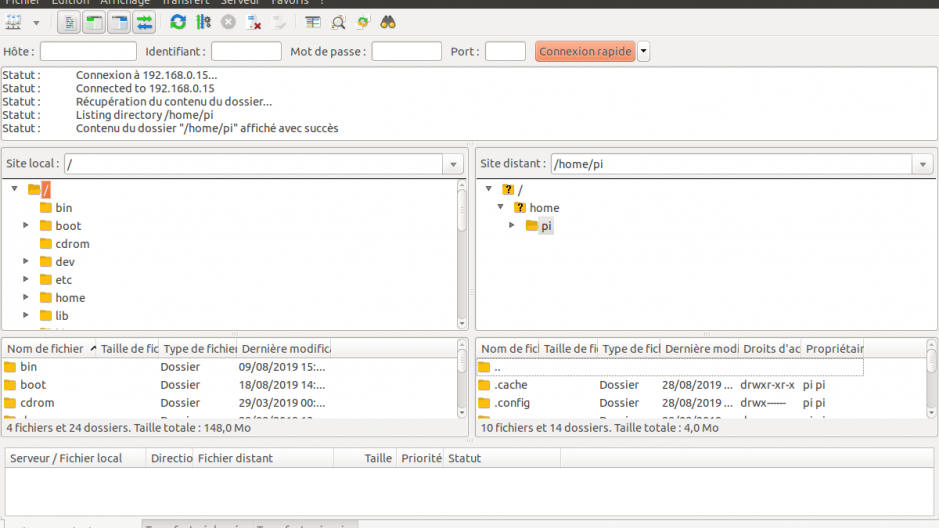Expand the local boot folder
This screenshot has height=528, width=939.
click(x=26, y=225)
